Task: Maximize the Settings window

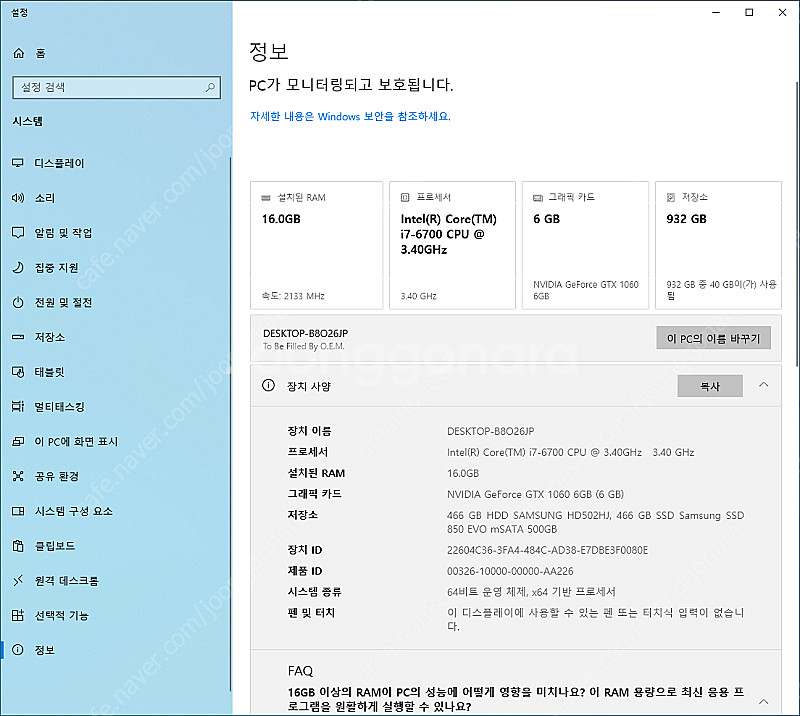Action: 749,12
